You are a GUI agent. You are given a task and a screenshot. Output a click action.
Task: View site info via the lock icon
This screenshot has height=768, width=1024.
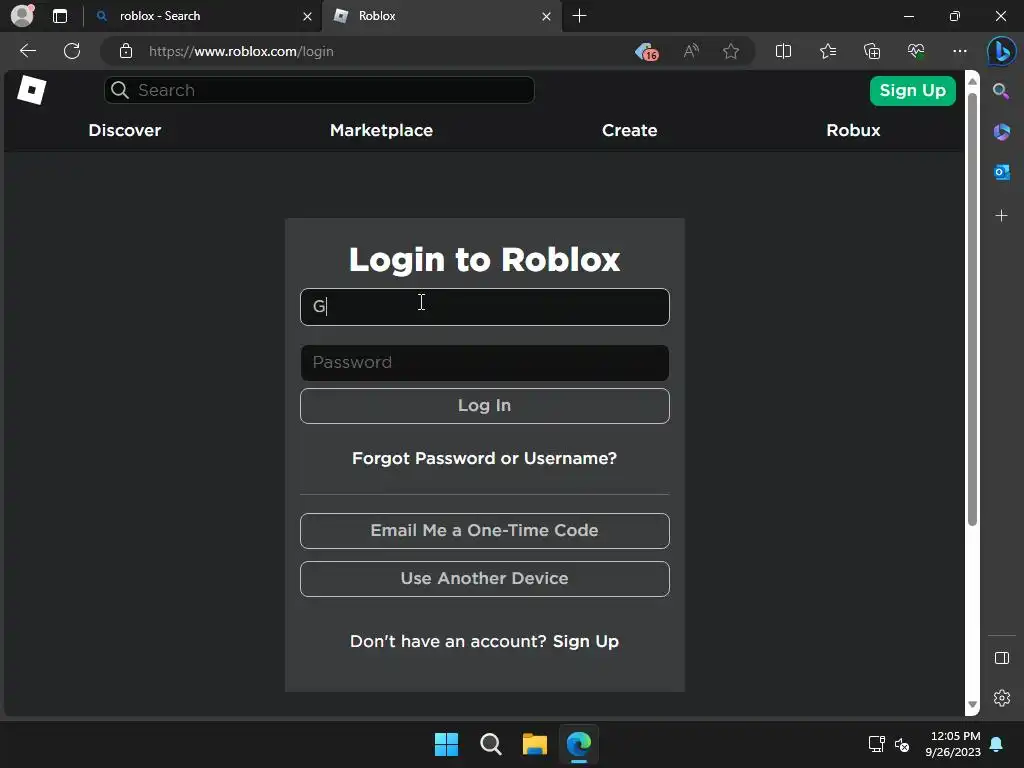[x=126, y=51]
